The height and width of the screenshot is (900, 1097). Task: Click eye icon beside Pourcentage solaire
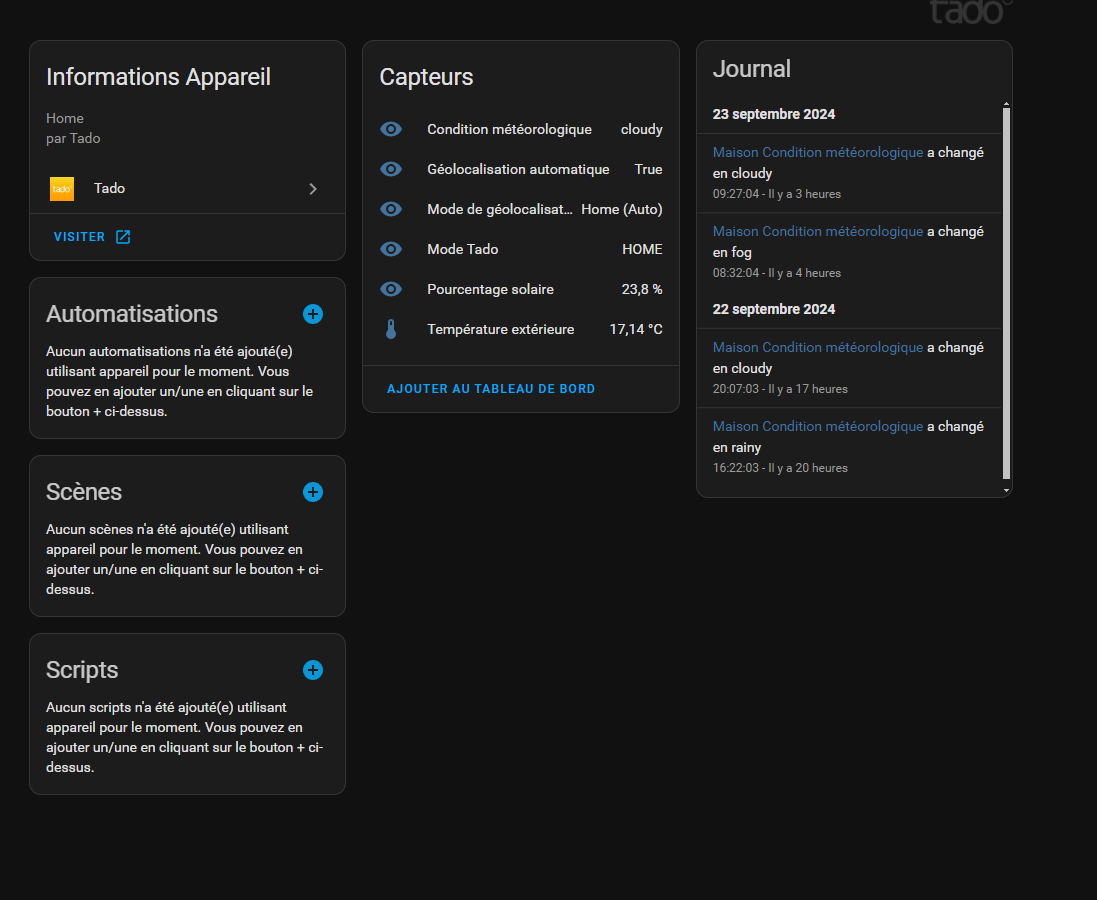point(391,289)
